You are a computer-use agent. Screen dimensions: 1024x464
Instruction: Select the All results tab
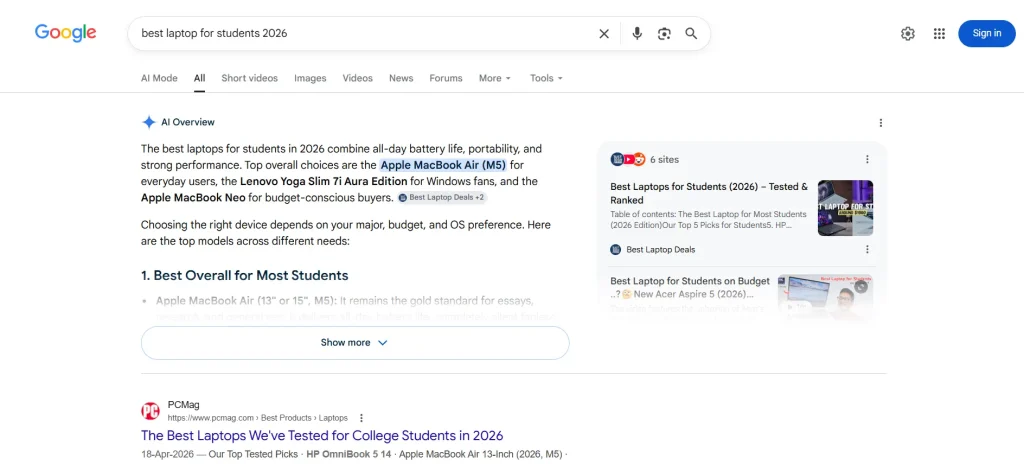pyautogui.click(x=199, y=78)
